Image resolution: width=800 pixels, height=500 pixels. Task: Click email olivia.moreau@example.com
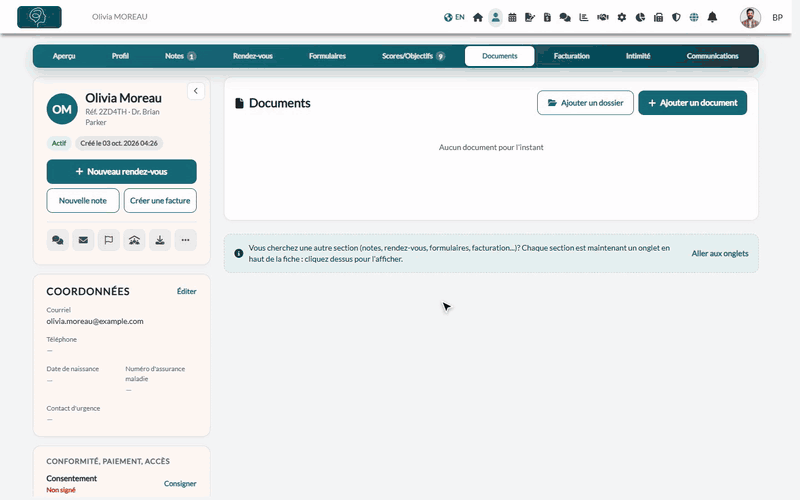pyautogui.click(x=95, y=321)
